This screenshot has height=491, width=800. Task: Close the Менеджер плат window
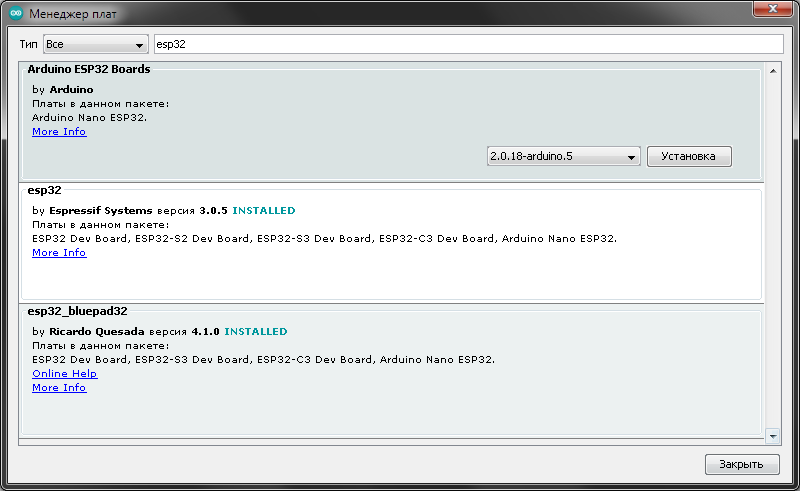(772, 8)
